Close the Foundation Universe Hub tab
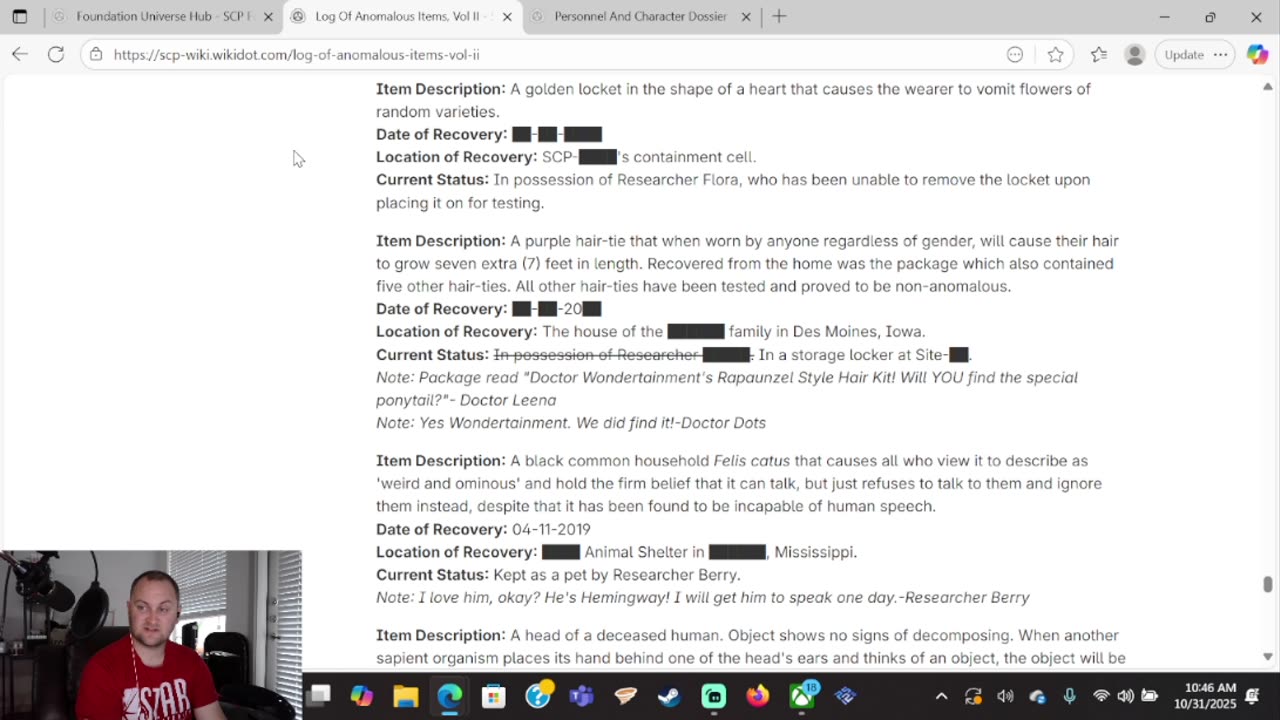The width and height of the screenshot is (1280, 720). (268, 17)
